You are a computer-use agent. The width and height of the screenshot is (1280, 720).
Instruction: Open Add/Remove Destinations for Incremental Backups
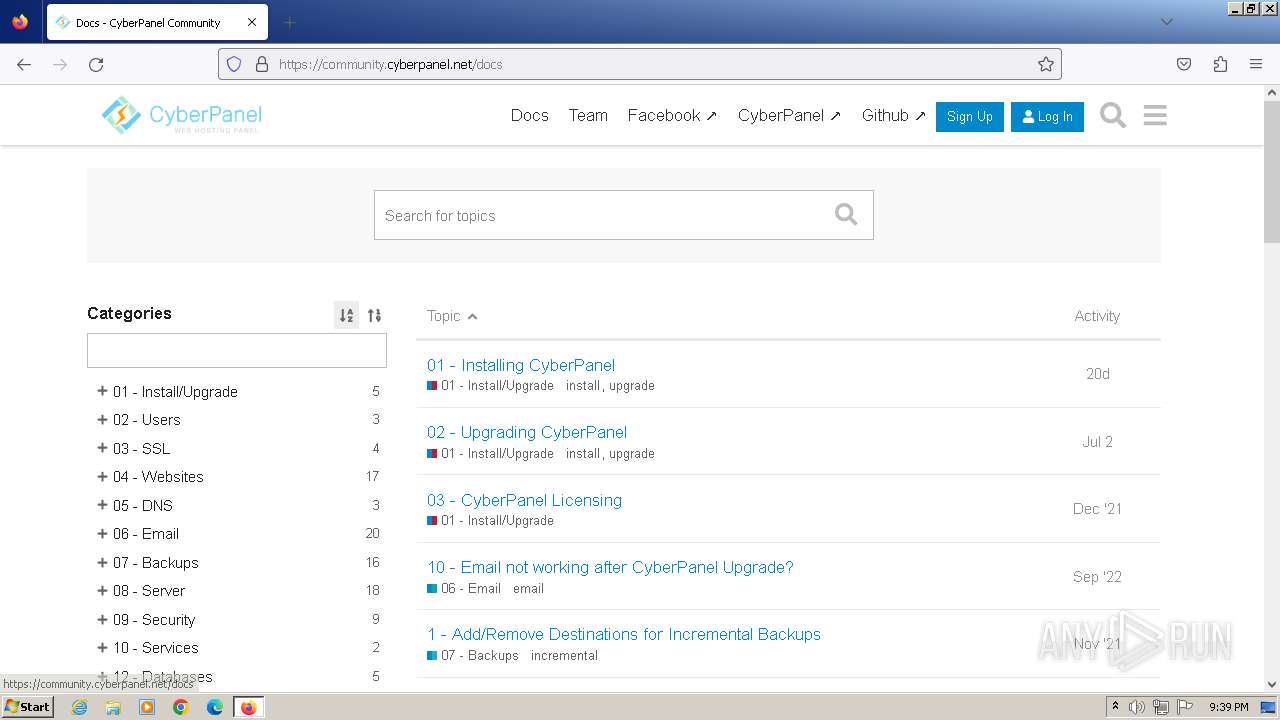point(624,634)
